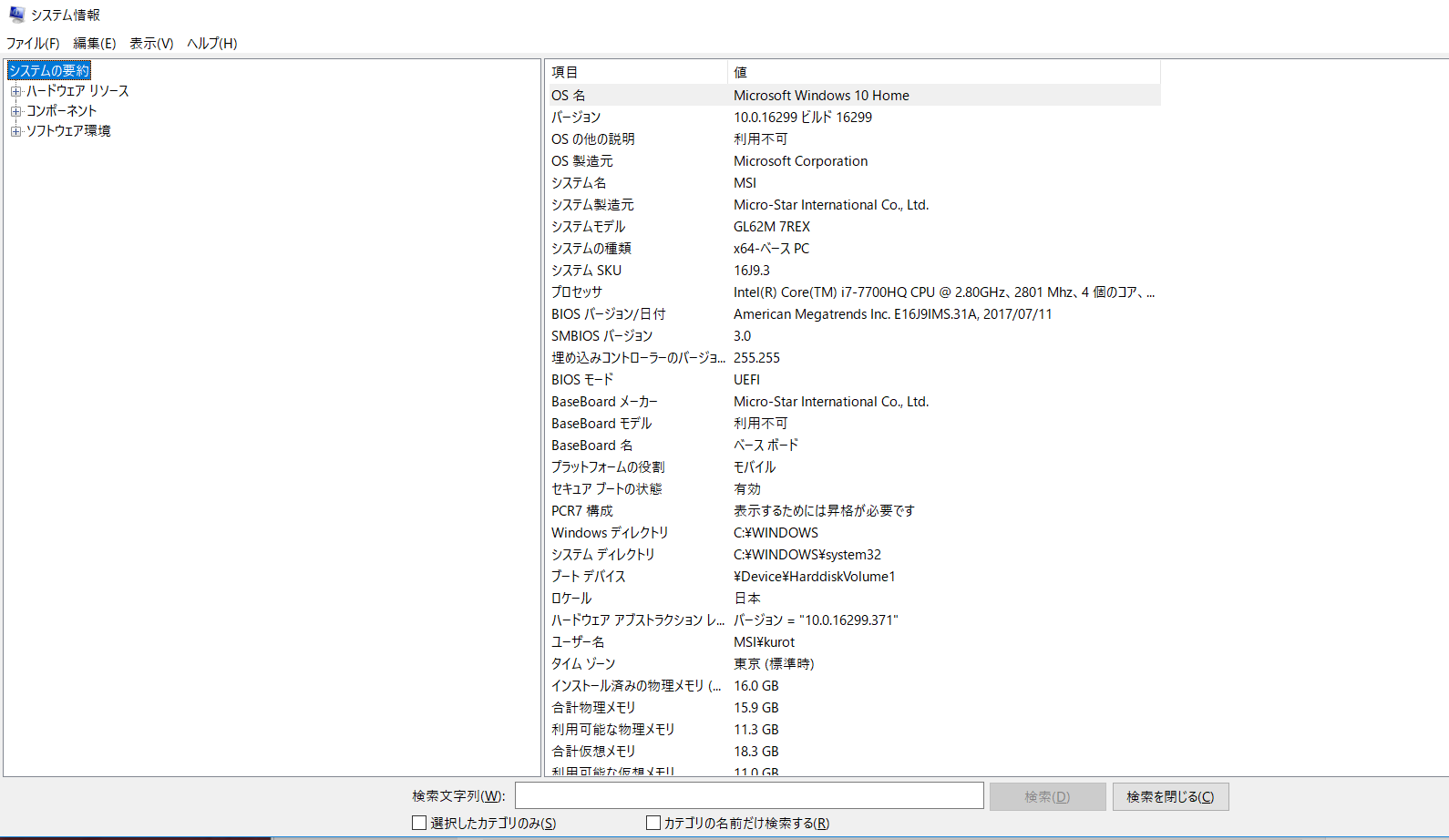
Task: Expand the ハードウェア リソース tree node
Action: pos(15,91)
